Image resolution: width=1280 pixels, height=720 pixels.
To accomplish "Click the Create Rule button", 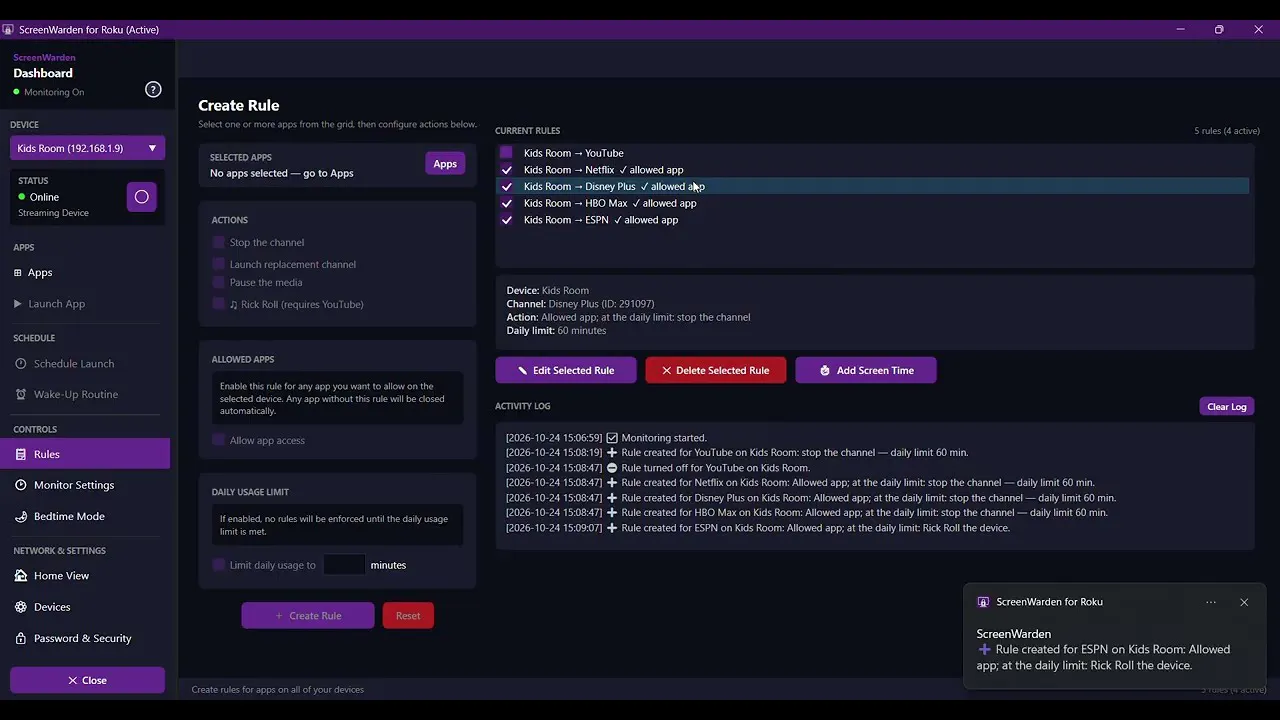I will 308,616.
